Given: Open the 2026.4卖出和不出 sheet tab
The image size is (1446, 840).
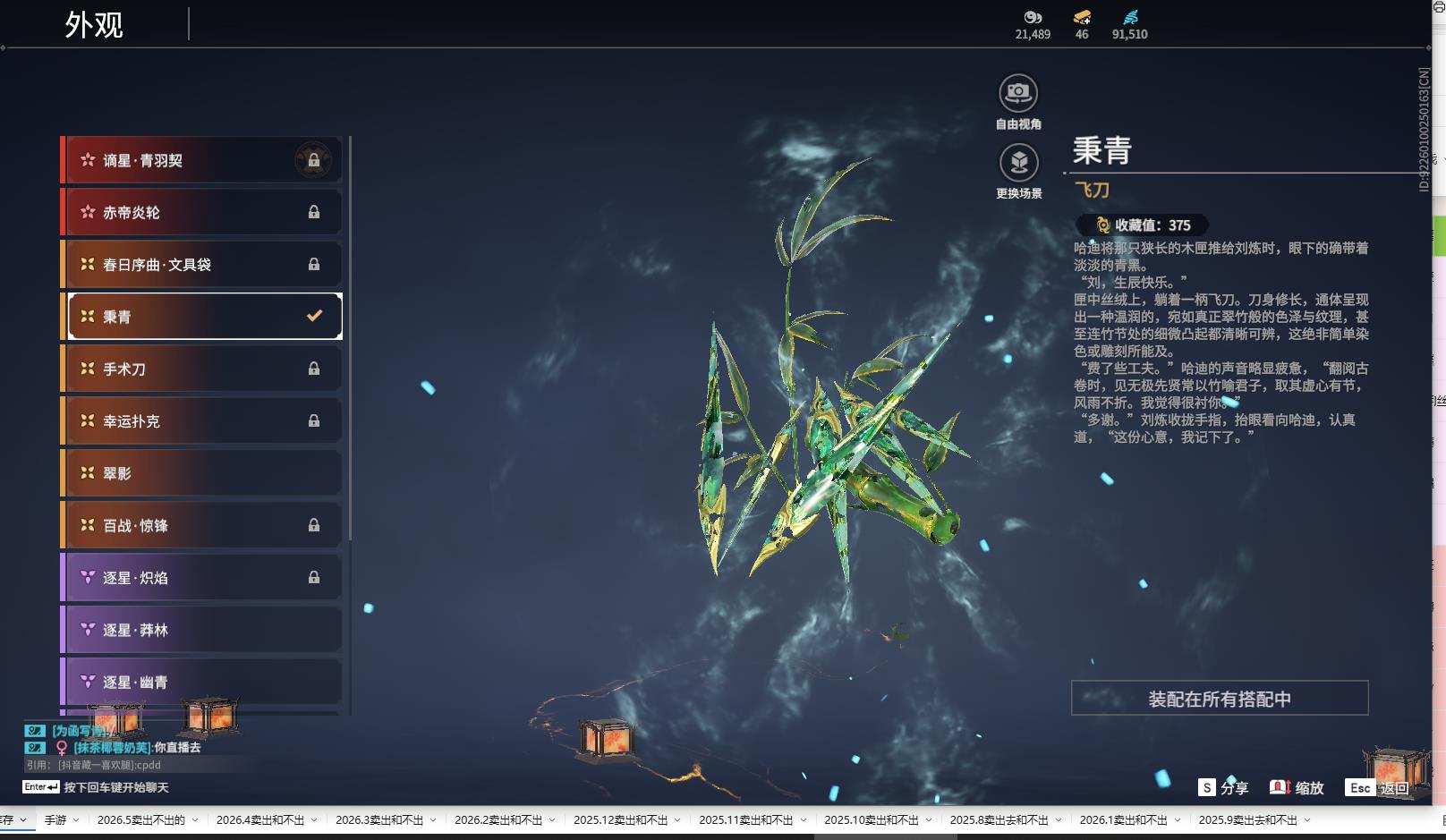Looking at the screenshot, I should click(x=260, y=819).
